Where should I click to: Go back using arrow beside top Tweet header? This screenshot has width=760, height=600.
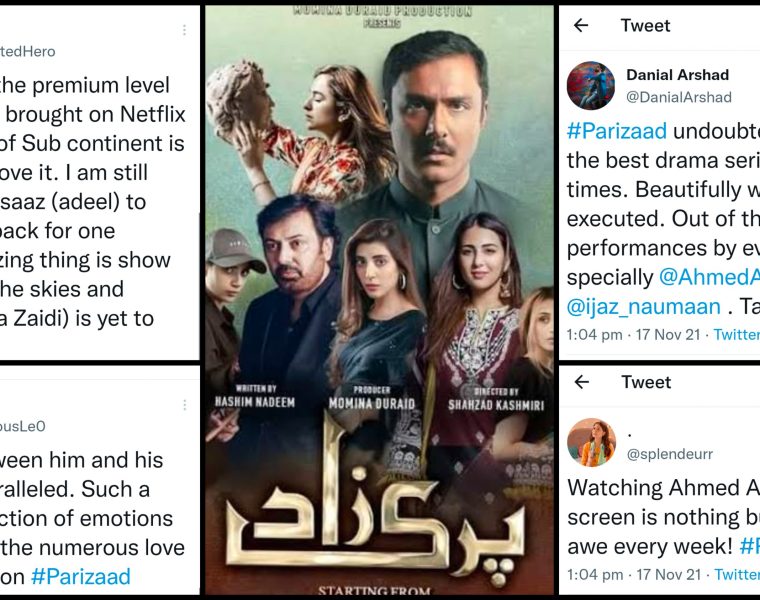[581, 26]
